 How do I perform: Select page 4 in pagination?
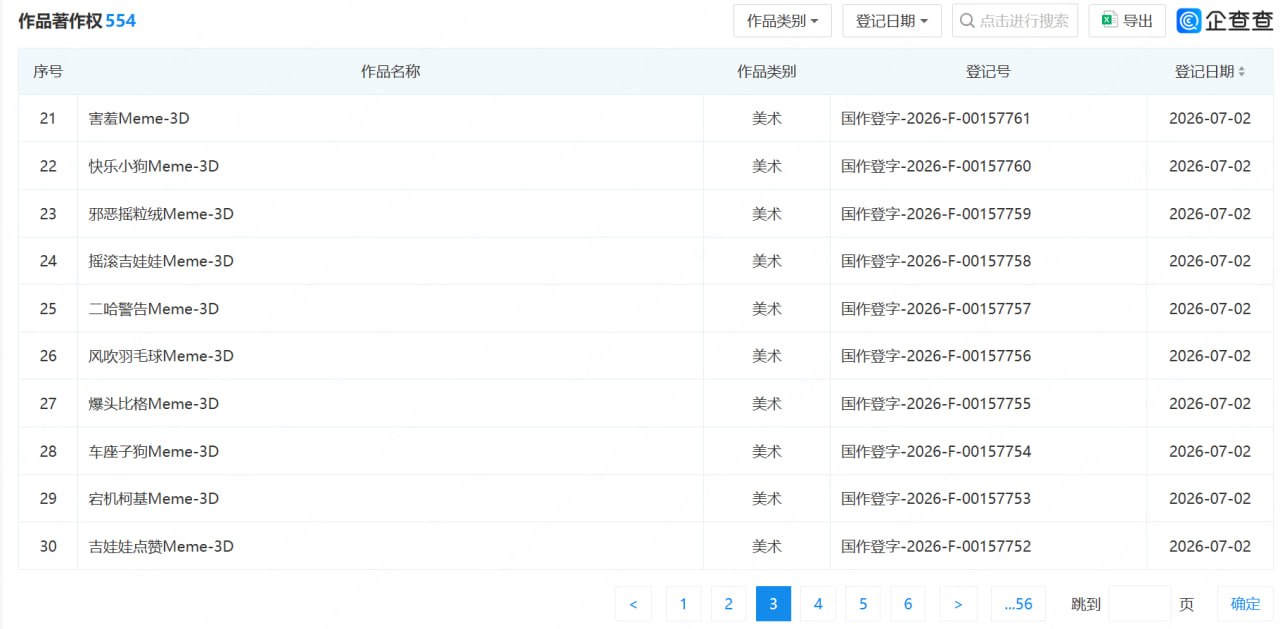(x=818, y=604)
